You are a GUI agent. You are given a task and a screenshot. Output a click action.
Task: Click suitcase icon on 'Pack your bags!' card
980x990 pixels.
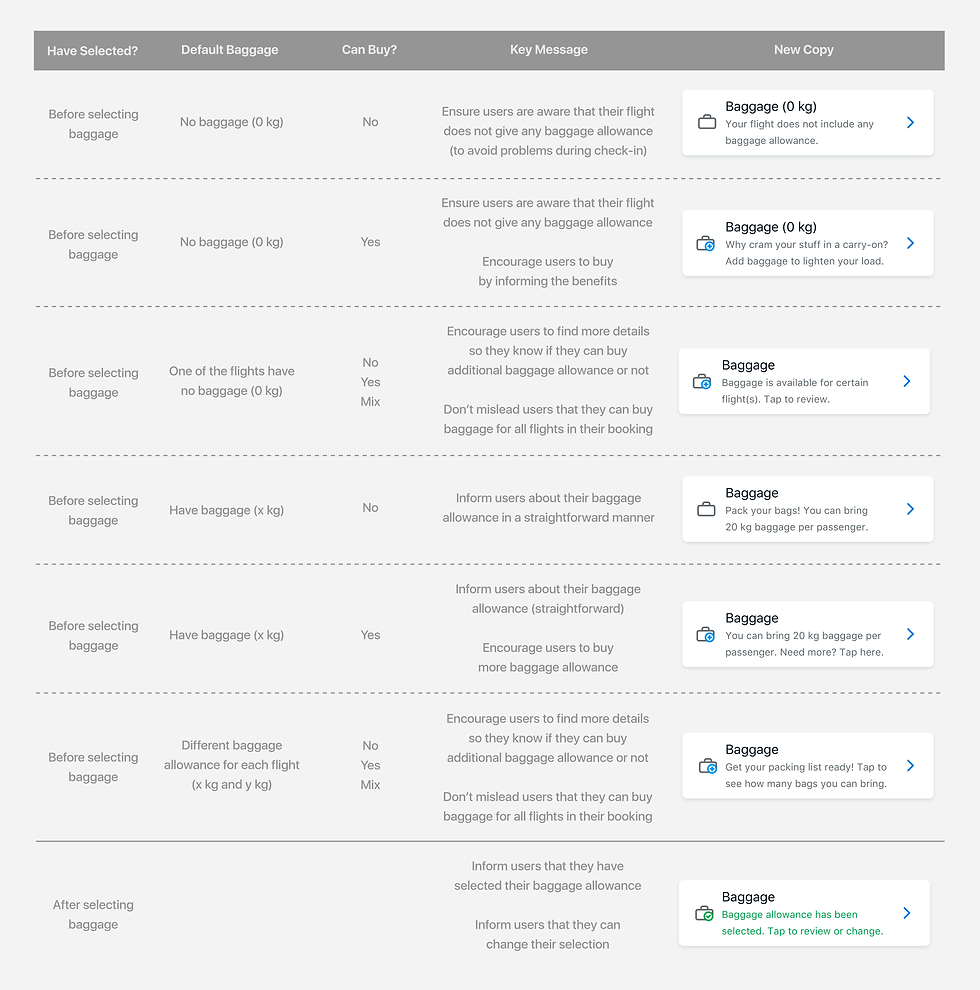coord(706,509)
